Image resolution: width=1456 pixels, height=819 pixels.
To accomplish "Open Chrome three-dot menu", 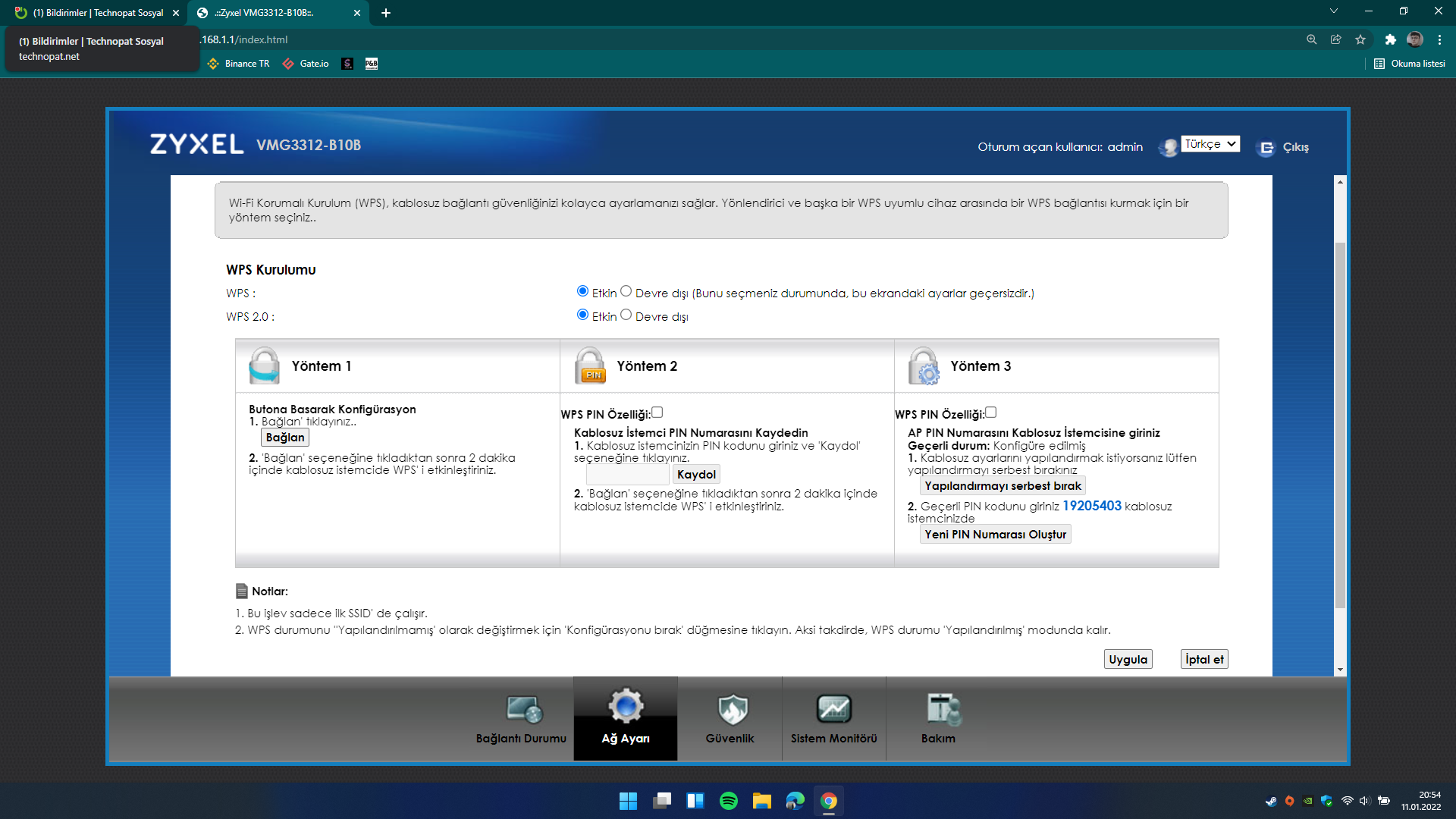I will (x=1439, y=39).
